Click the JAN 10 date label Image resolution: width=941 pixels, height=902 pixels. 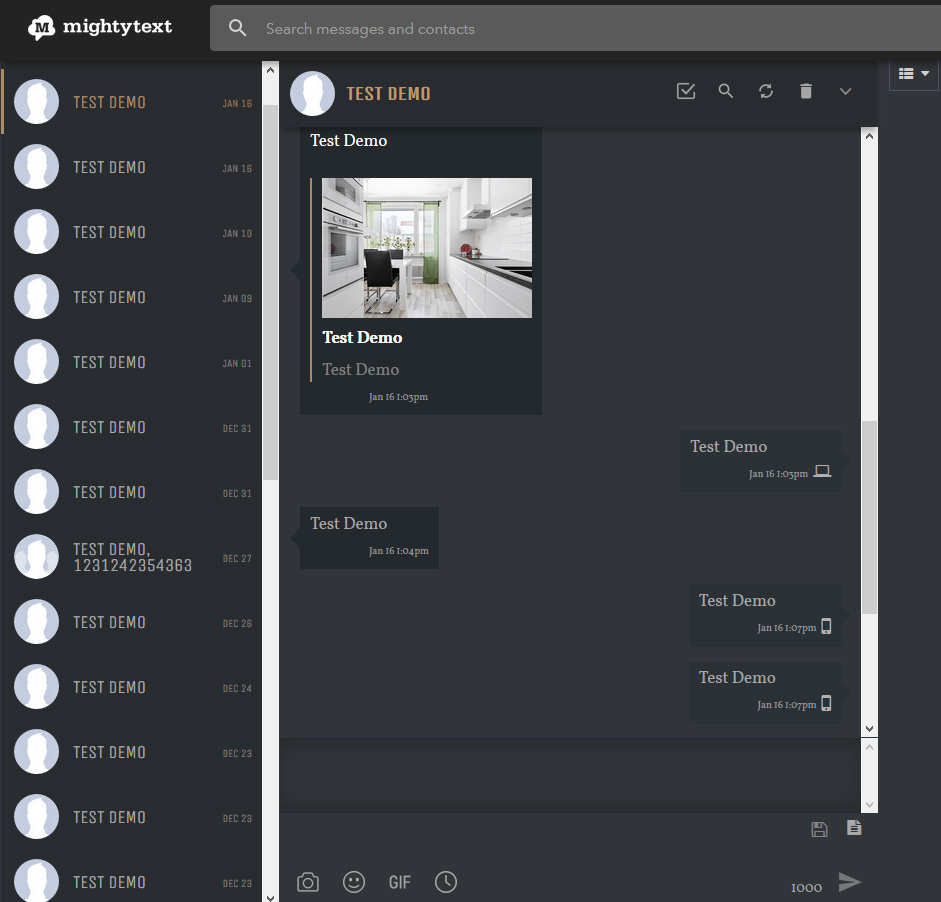pyautogui.click(x=237, y=233)
